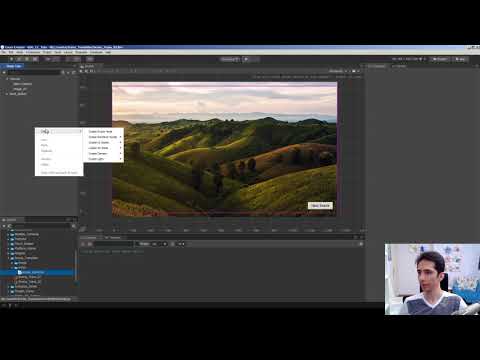
Task: Select the Rotate tool in toolbar
Action: pos(19,59)
